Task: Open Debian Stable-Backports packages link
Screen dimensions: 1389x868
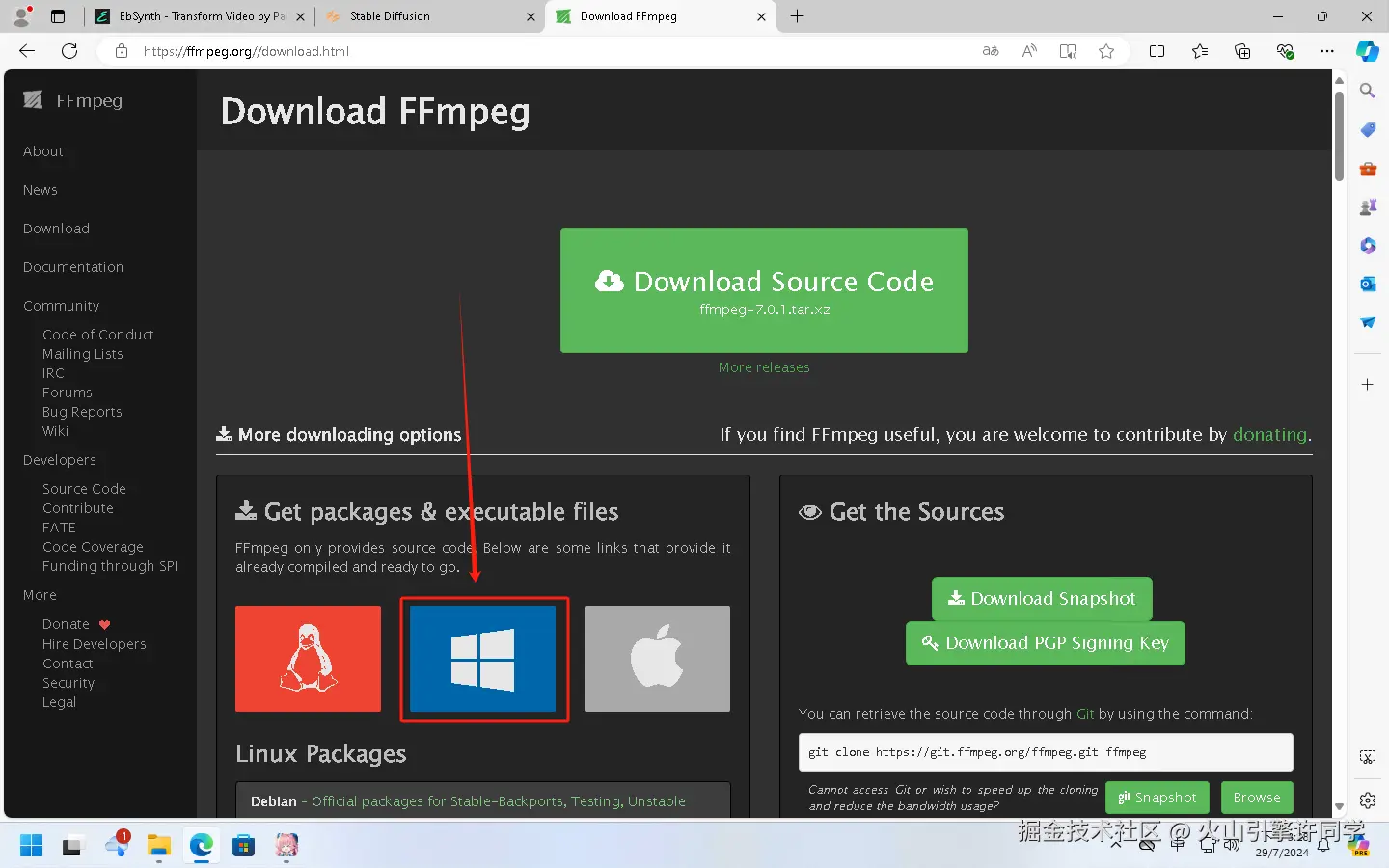Action: coord(438,801)
